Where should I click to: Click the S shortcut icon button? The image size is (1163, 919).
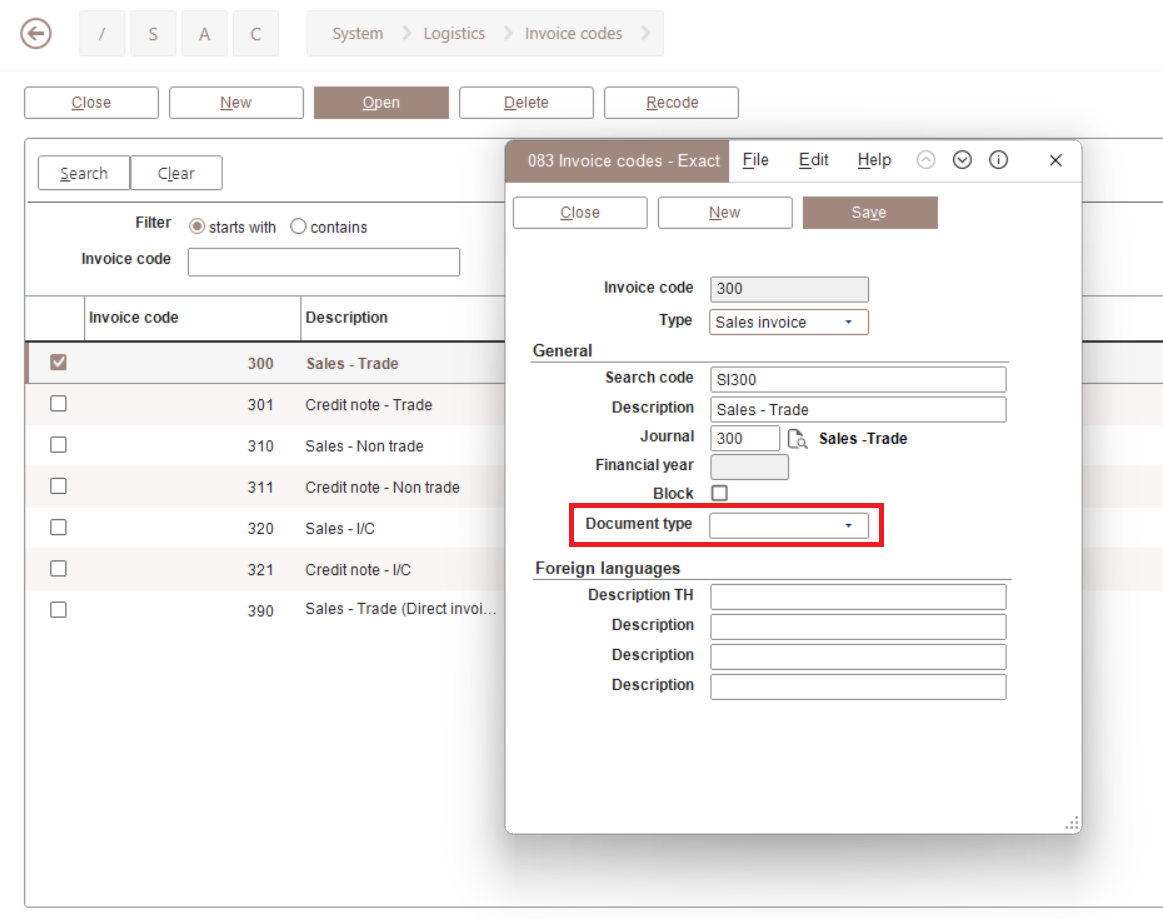153,34
